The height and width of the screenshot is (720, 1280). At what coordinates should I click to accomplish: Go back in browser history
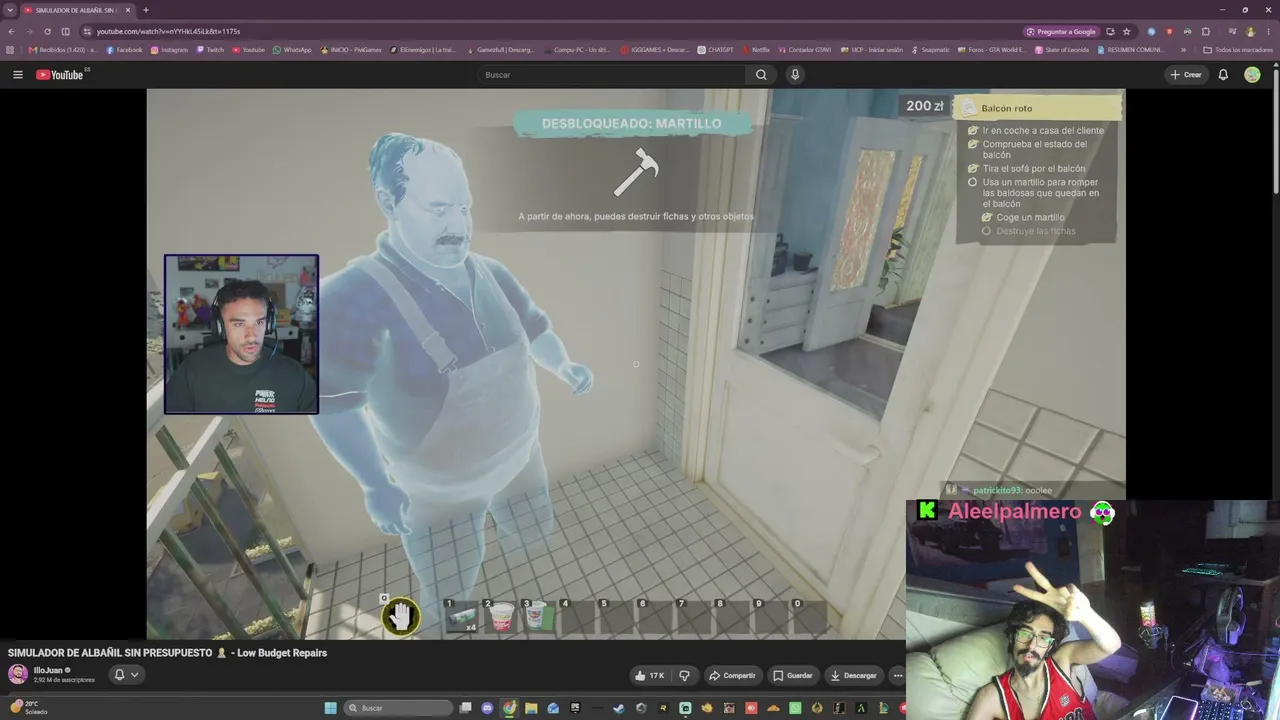click(11, 31)
